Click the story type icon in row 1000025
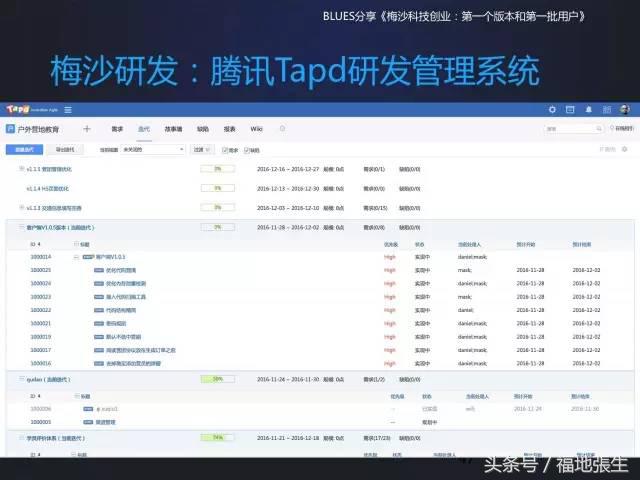Screen dimensions: 640x480 [99, 270]
